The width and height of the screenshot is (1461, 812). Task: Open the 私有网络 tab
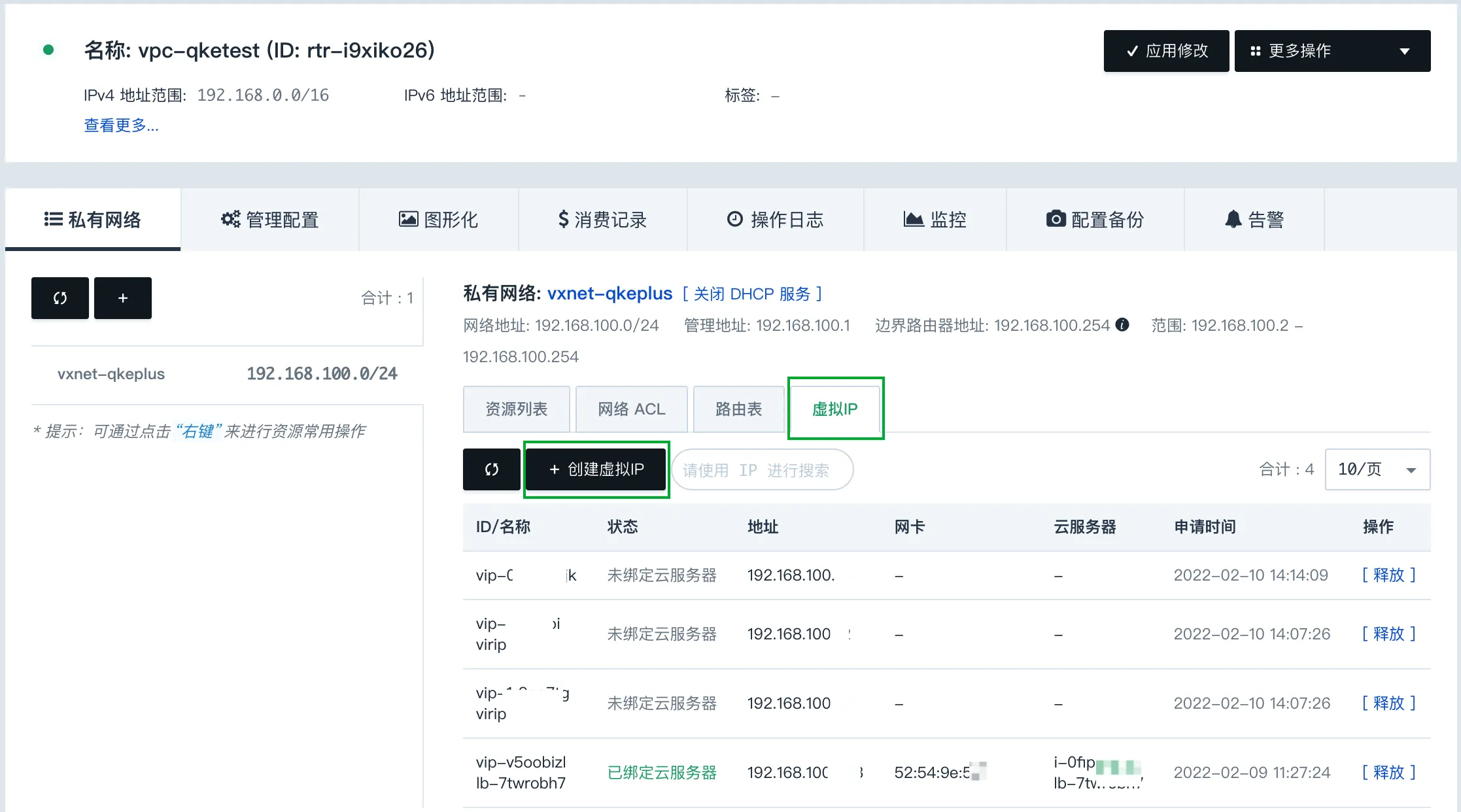pos(93,220)
